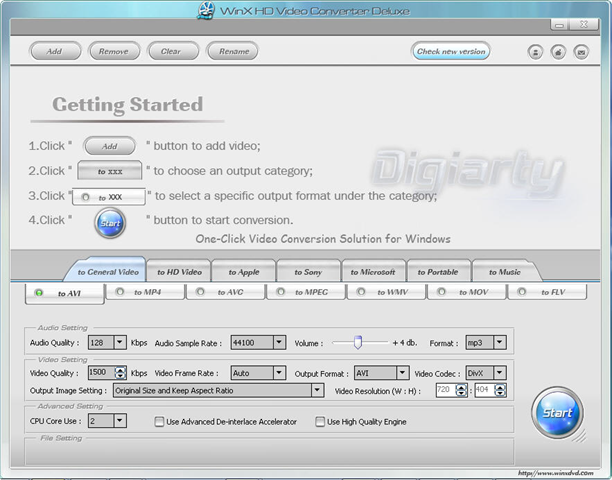
Task: Minimize the converter window
Action: coord(560,25)
